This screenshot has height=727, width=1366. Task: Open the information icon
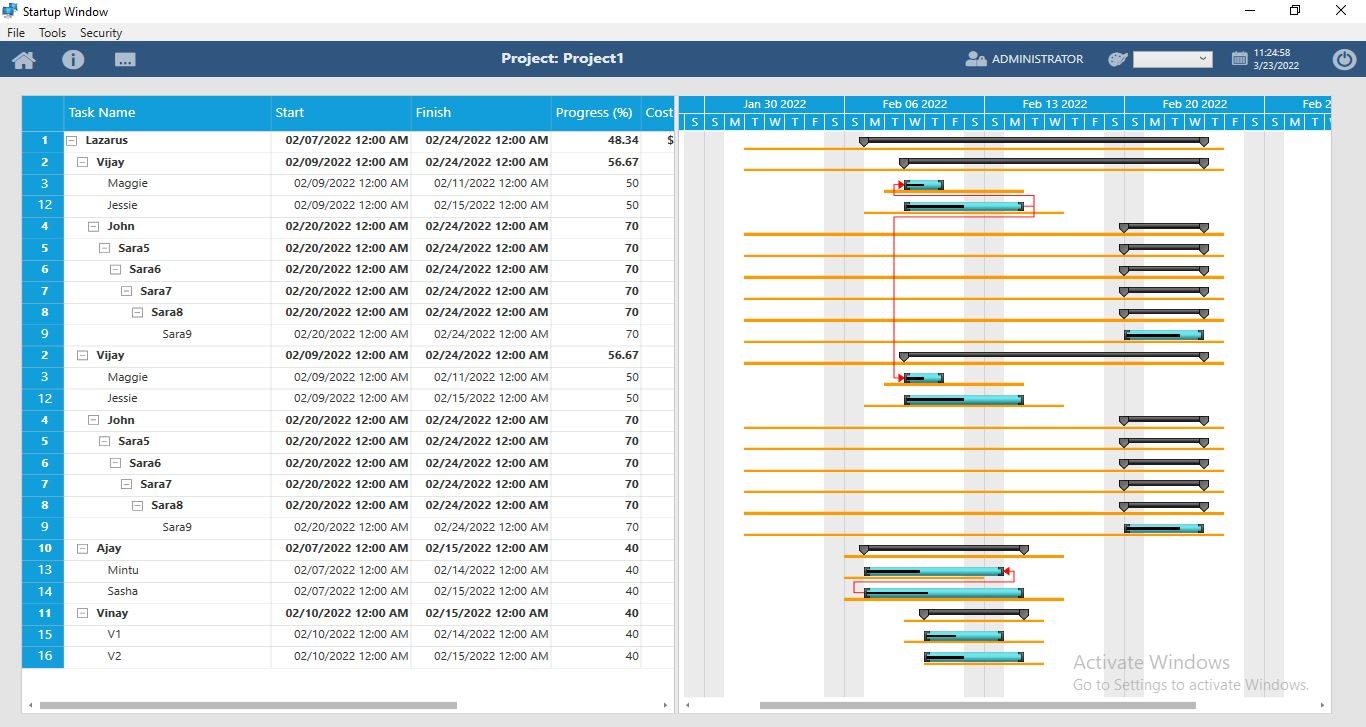point(73,60)
